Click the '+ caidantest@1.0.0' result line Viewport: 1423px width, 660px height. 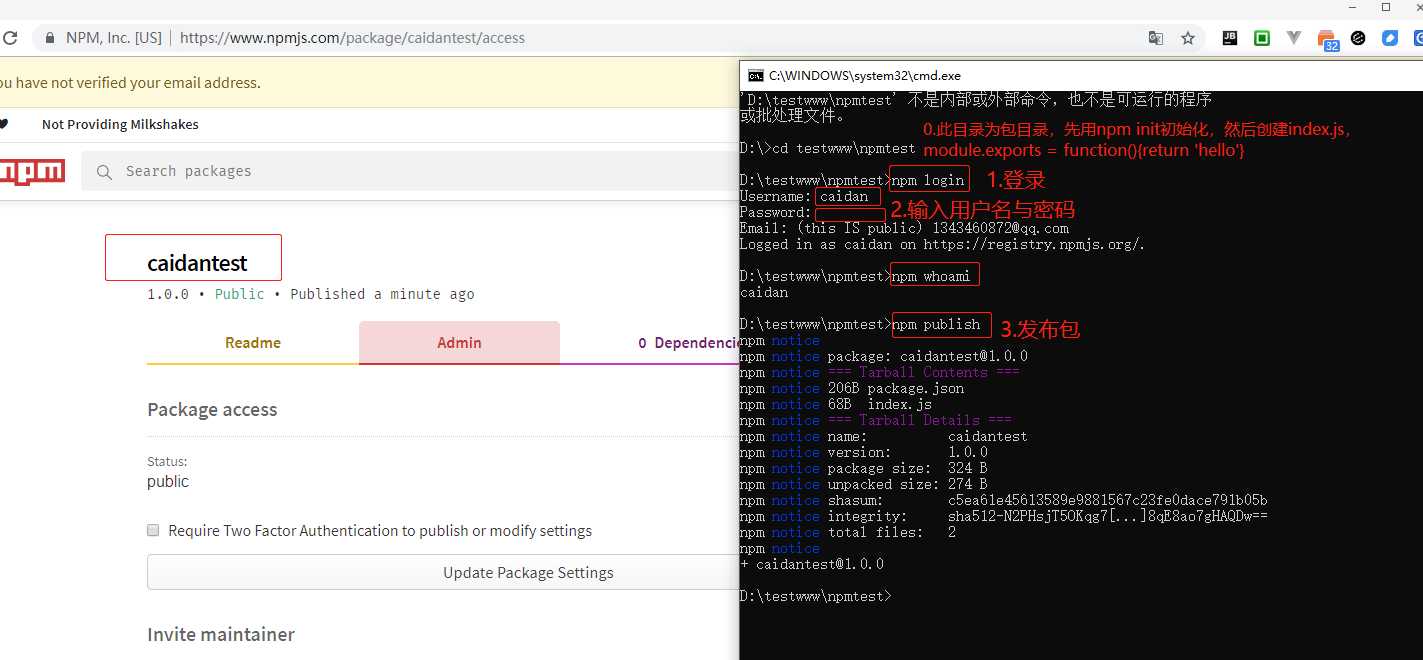(812, 564)
